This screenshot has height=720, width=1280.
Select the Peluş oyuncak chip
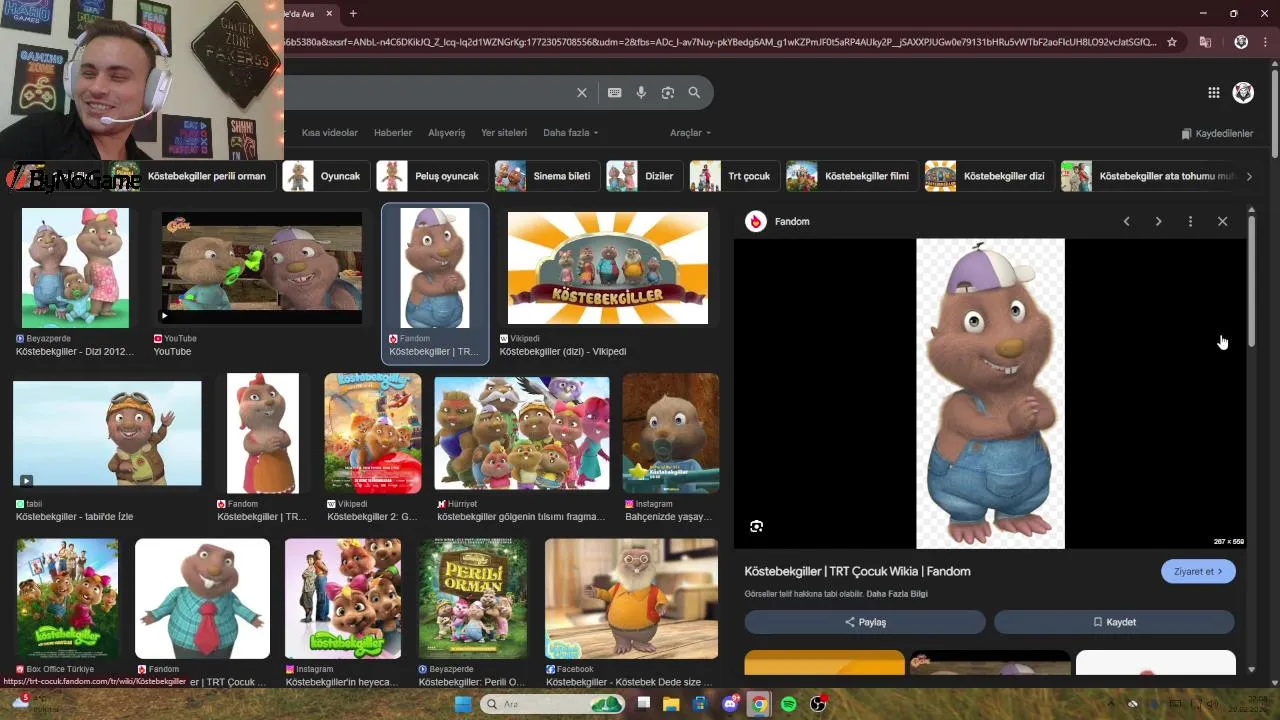tap(432, 176)
